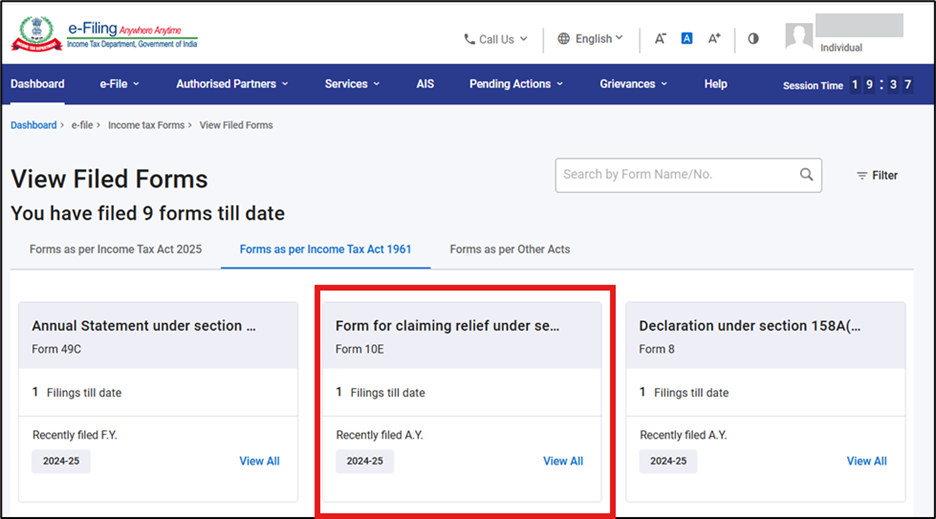Switch to Forms as per Income Tax Act 2025 tab
The image size is (936, 519).
[115, 249]
